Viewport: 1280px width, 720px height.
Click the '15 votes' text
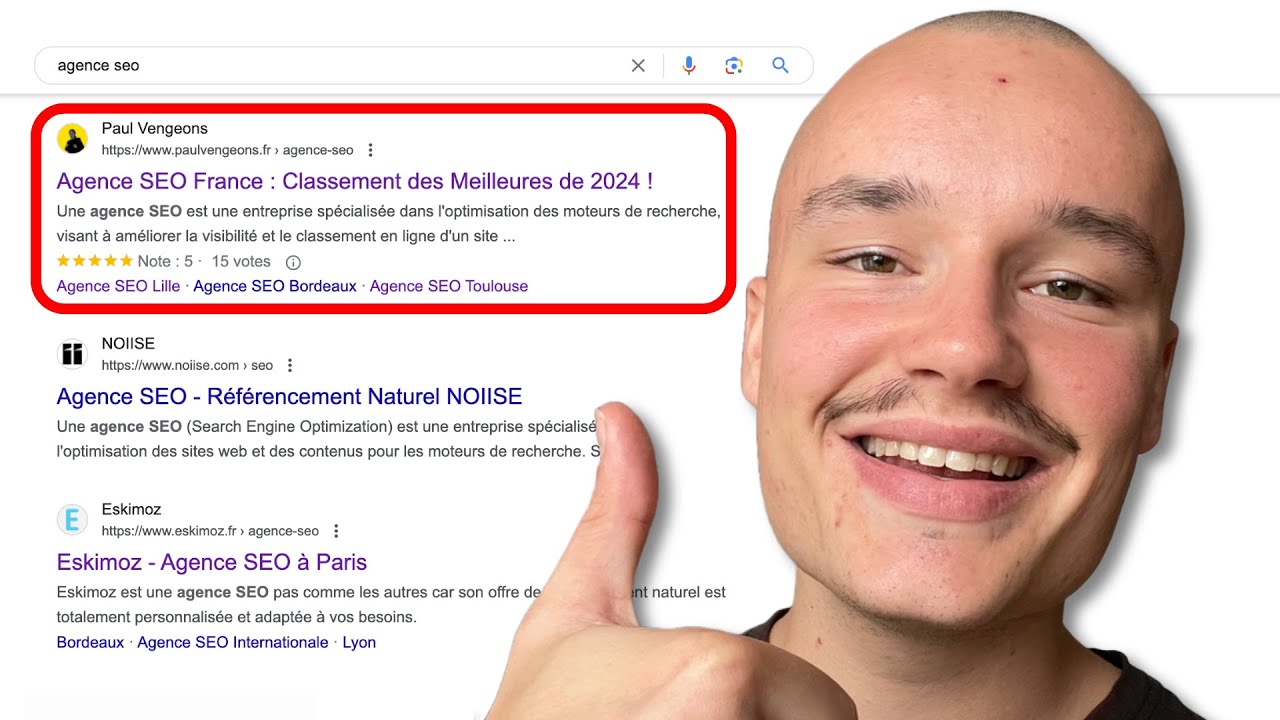pos(241,261)
